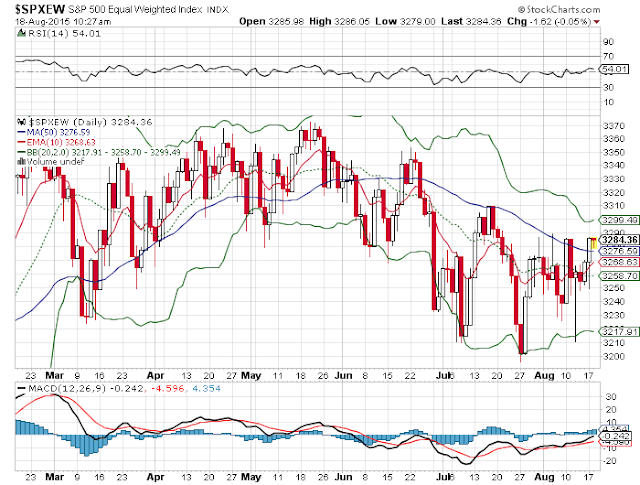The width and height of the screenshot is (640, 485).
Task: Click the S&P 500 Equal Weighted Index title
Action: [135, 9]
